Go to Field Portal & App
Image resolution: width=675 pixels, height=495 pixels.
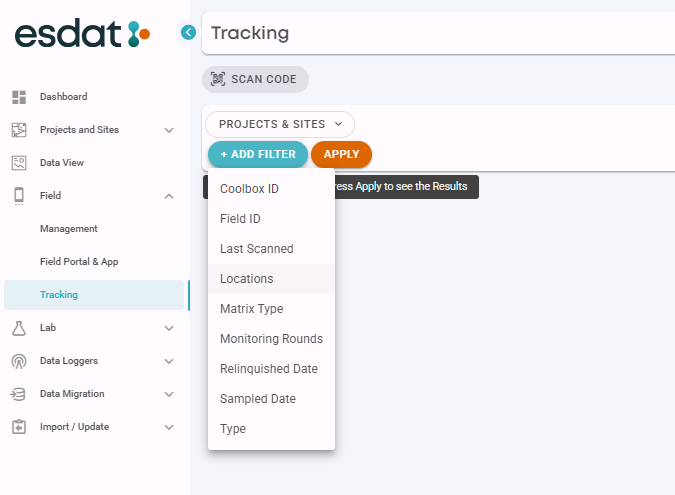[x=79, y=262]
